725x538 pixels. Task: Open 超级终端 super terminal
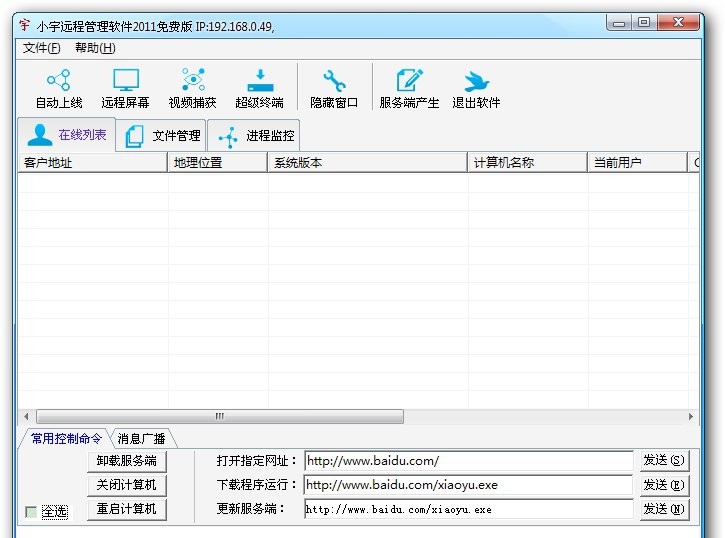(x=259, y=88)
